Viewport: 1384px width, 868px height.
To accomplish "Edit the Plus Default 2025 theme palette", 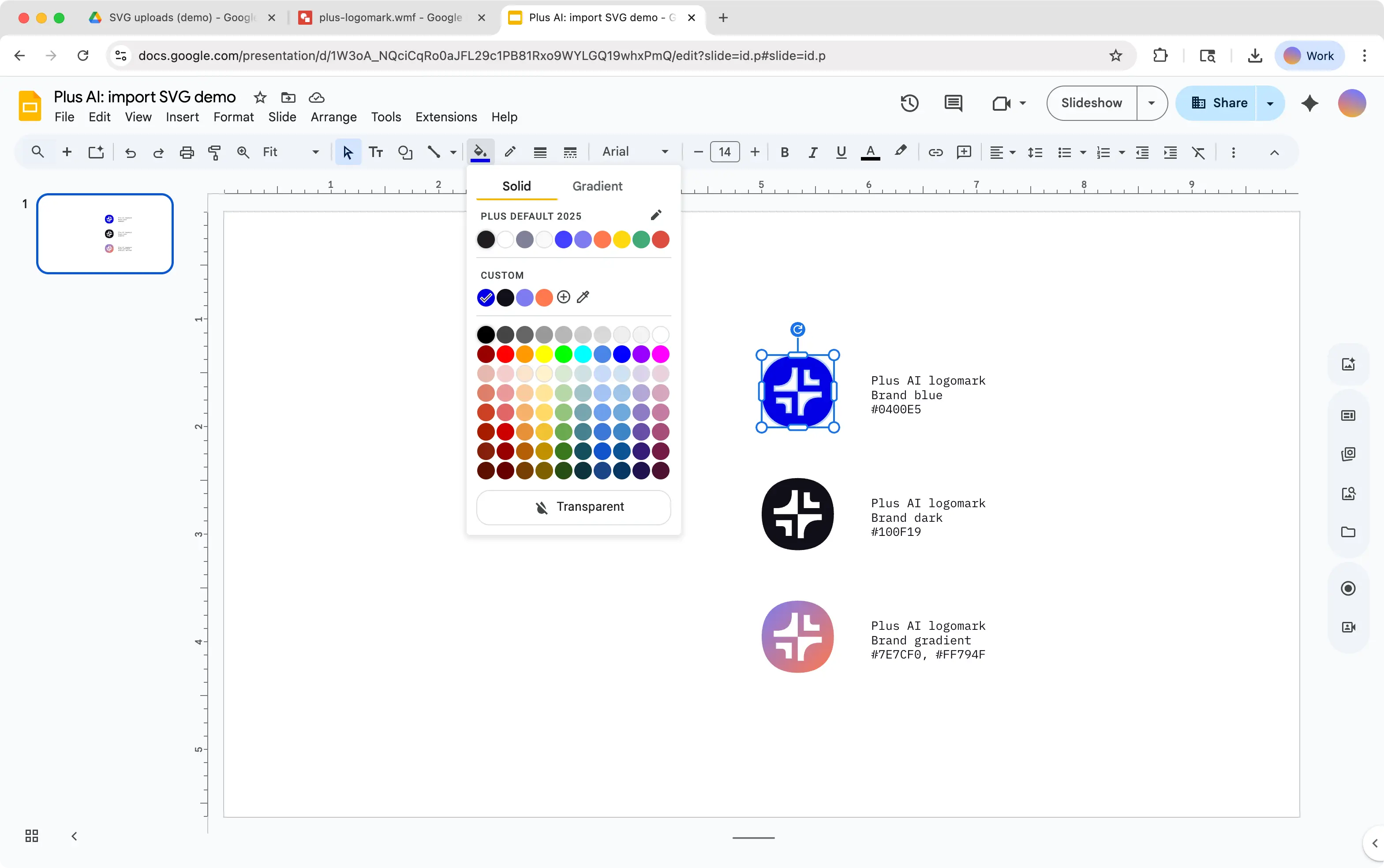I will pos(655,215).
